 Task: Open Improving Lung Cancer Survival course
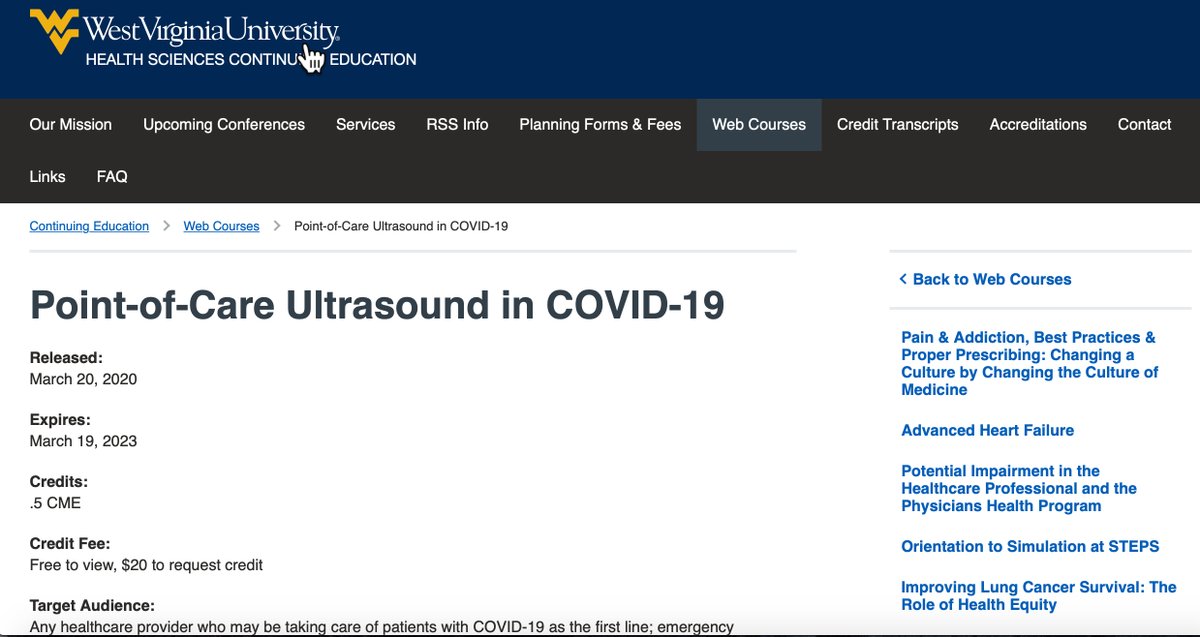click(x=1039, y=595)
